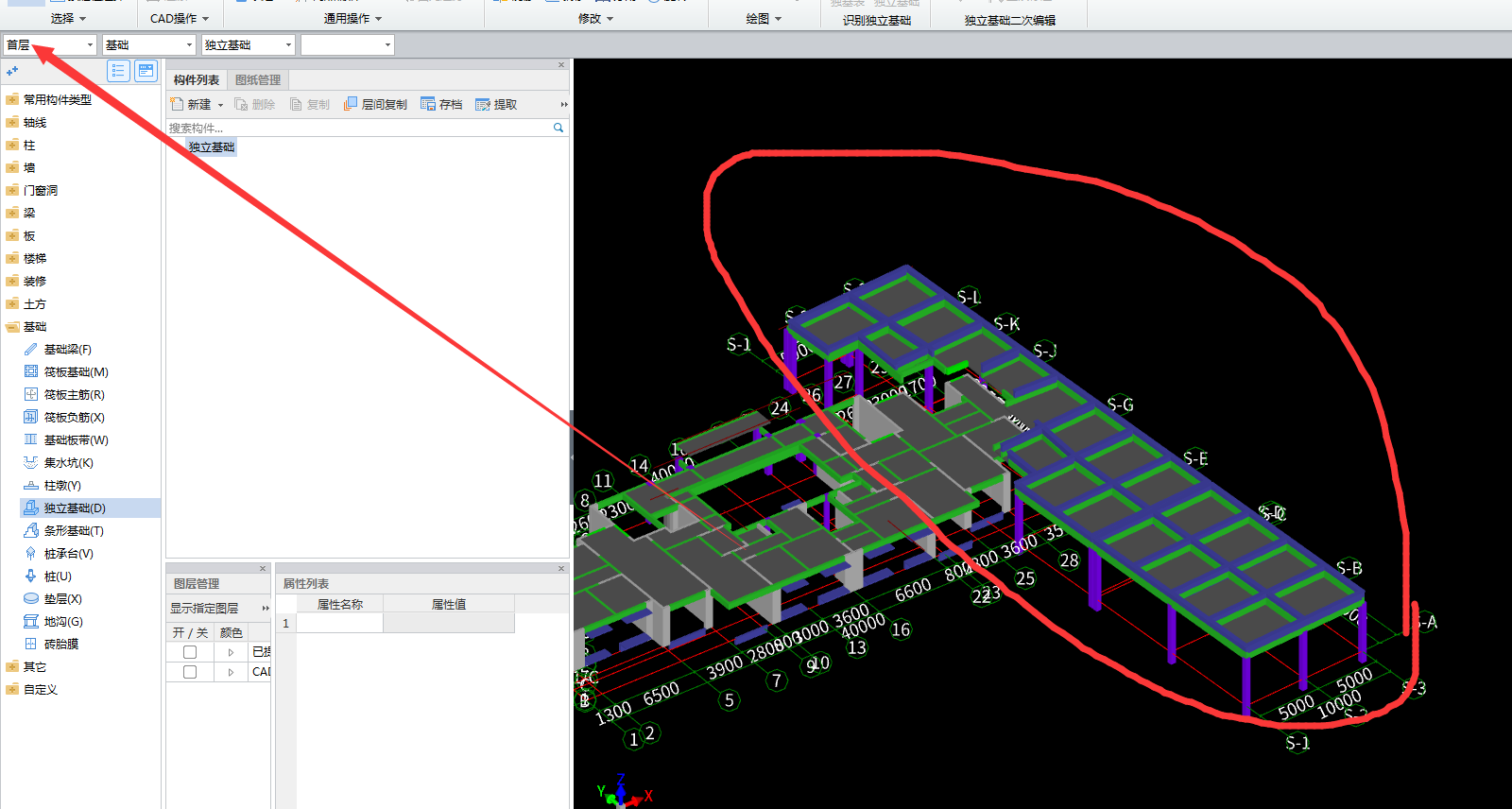Expand the CAD layer color row arrow
Screen dimensions: 1512x809
(231, 672)
